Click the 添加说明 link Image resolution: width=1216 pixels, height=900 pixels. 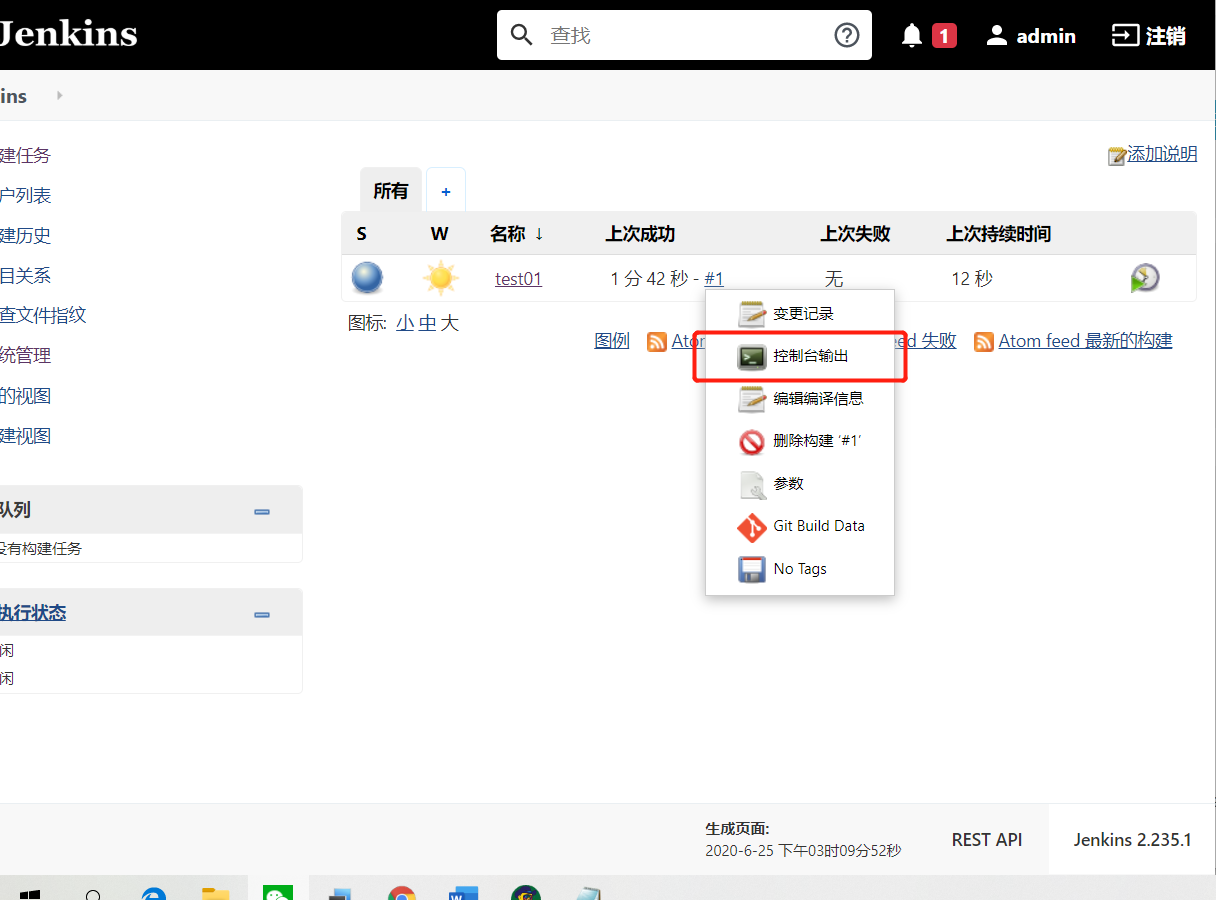click(1162, 154)
